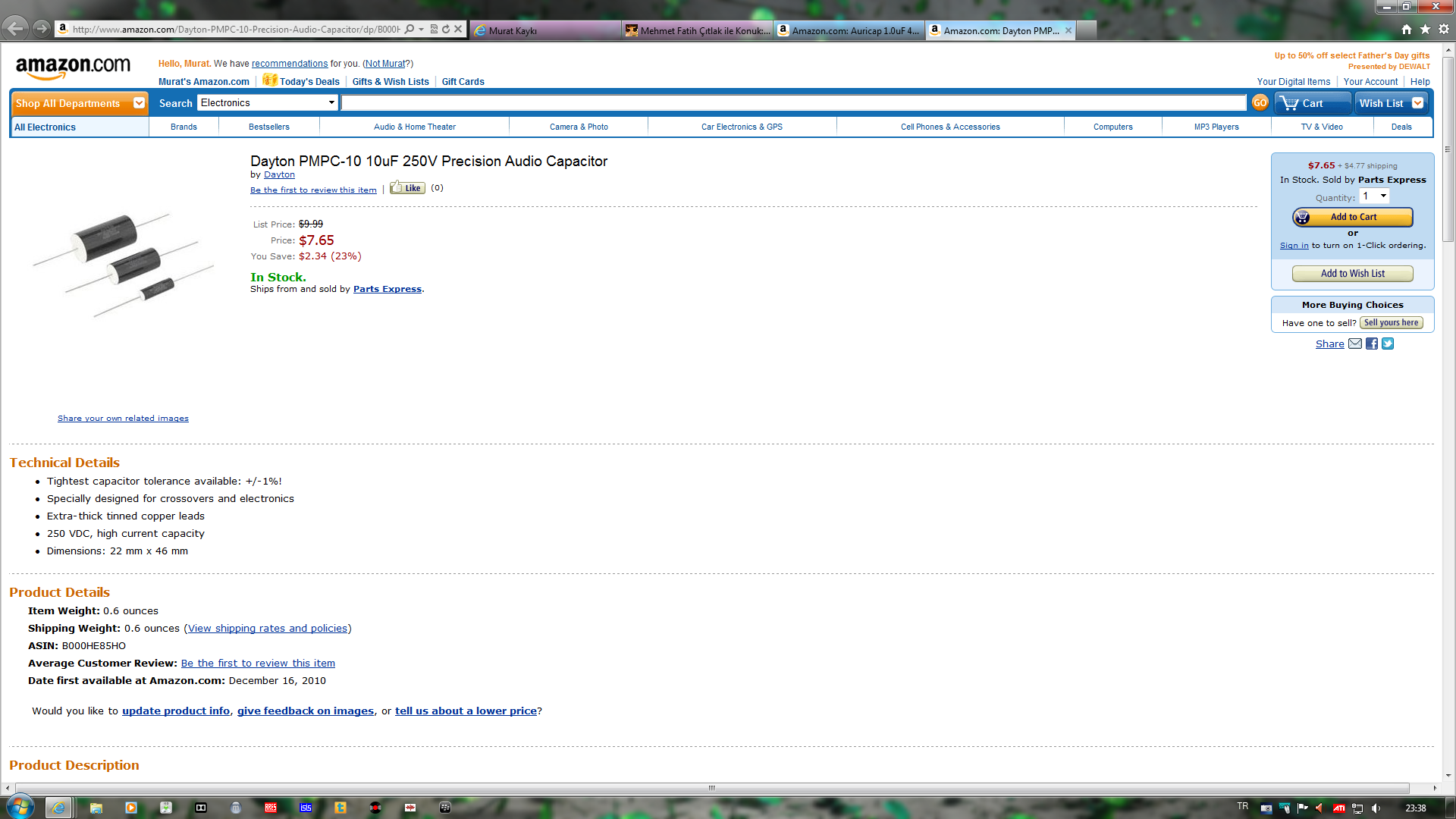
Task: Click the Add to Cart button
Action: pyautogui.click(x=1352, y=217)
